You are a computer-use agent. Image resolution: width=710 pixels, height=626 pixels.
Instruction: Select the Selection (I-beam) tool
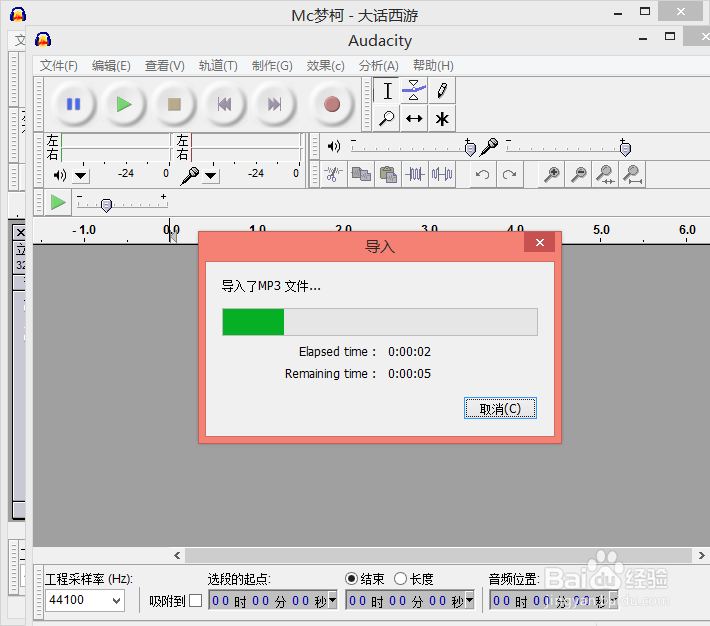(387, 91)
